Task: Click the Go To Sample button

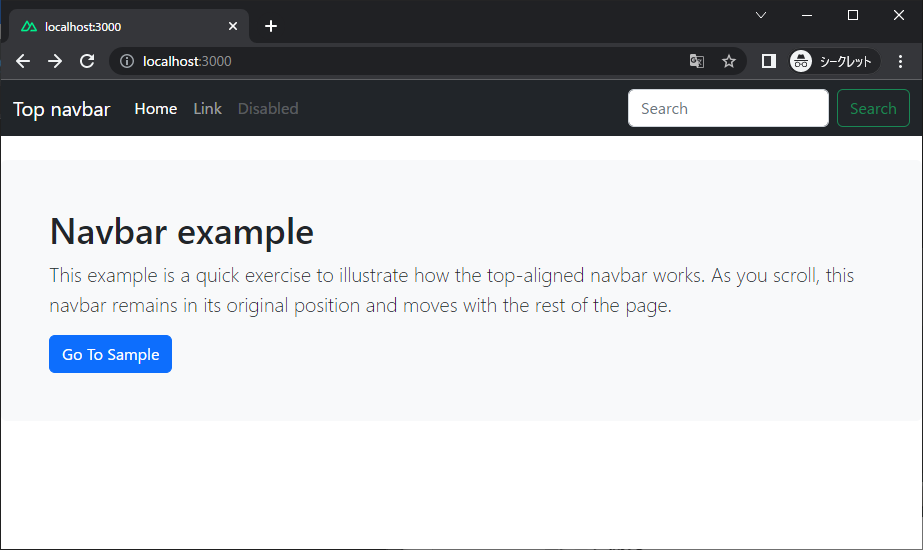Action: (x=111, y=354)
